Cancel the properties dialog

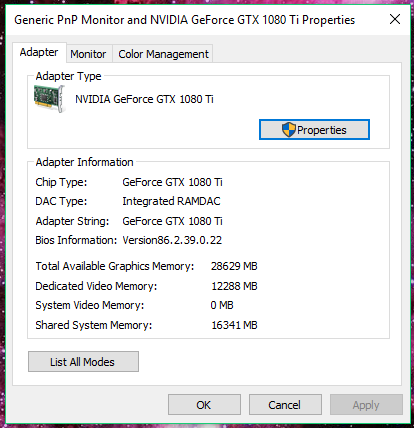tap(285, 405)
